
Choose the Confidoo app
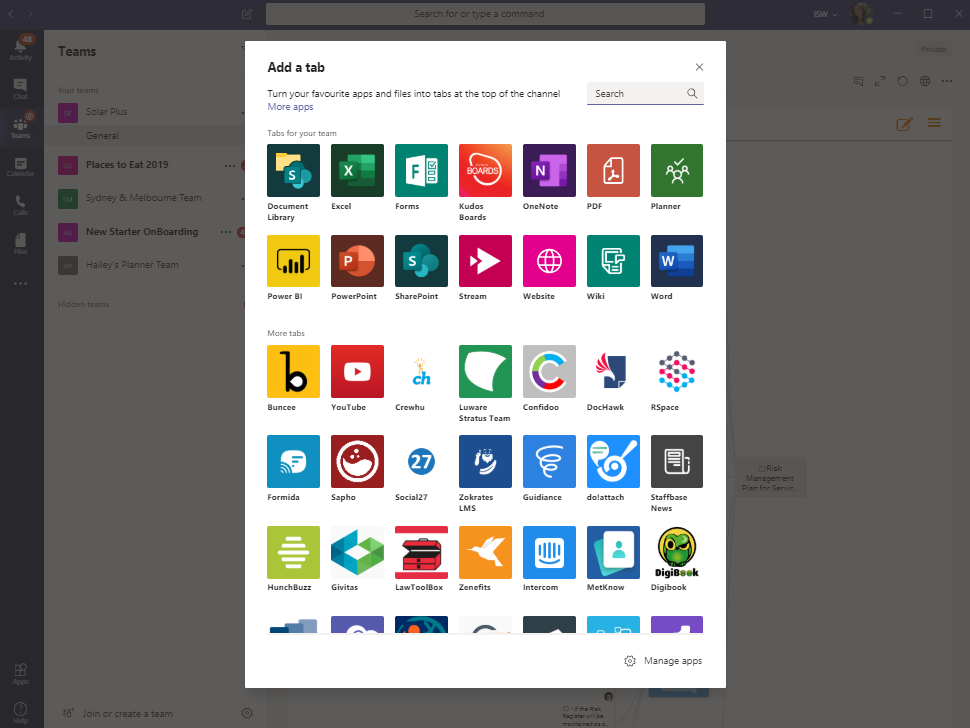pyautogui.click(x=549, y=371)
